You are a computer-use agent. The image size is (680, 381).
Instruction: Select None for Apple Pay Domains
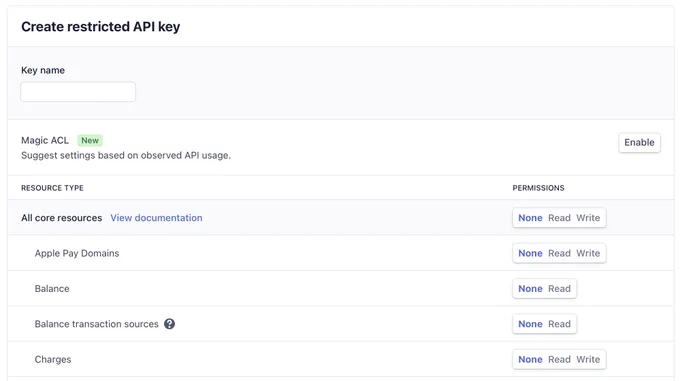pos(530,253)
